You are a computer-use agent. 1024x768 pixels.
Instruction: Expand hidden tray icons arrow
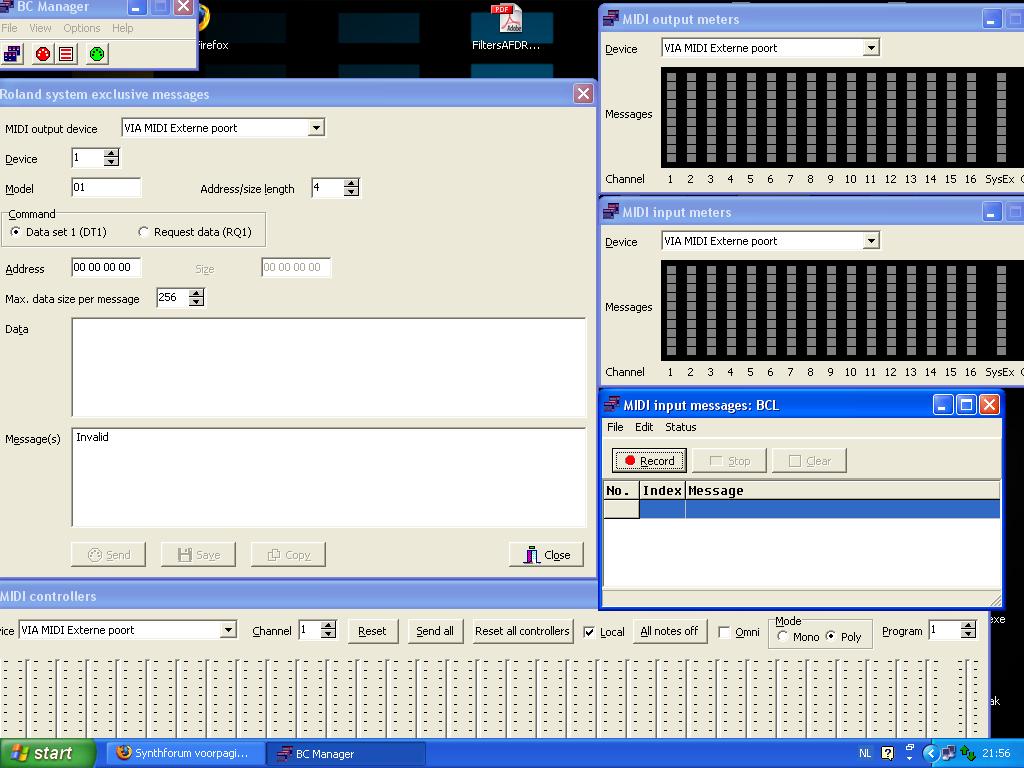point(930,753)
